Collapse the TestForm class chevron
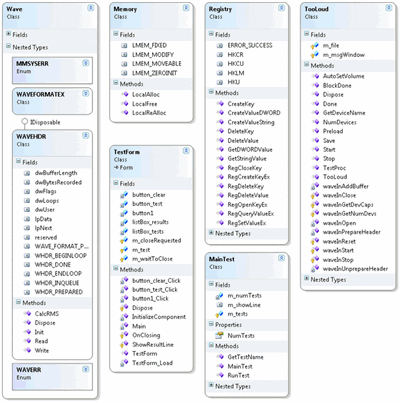 [186, 151]
